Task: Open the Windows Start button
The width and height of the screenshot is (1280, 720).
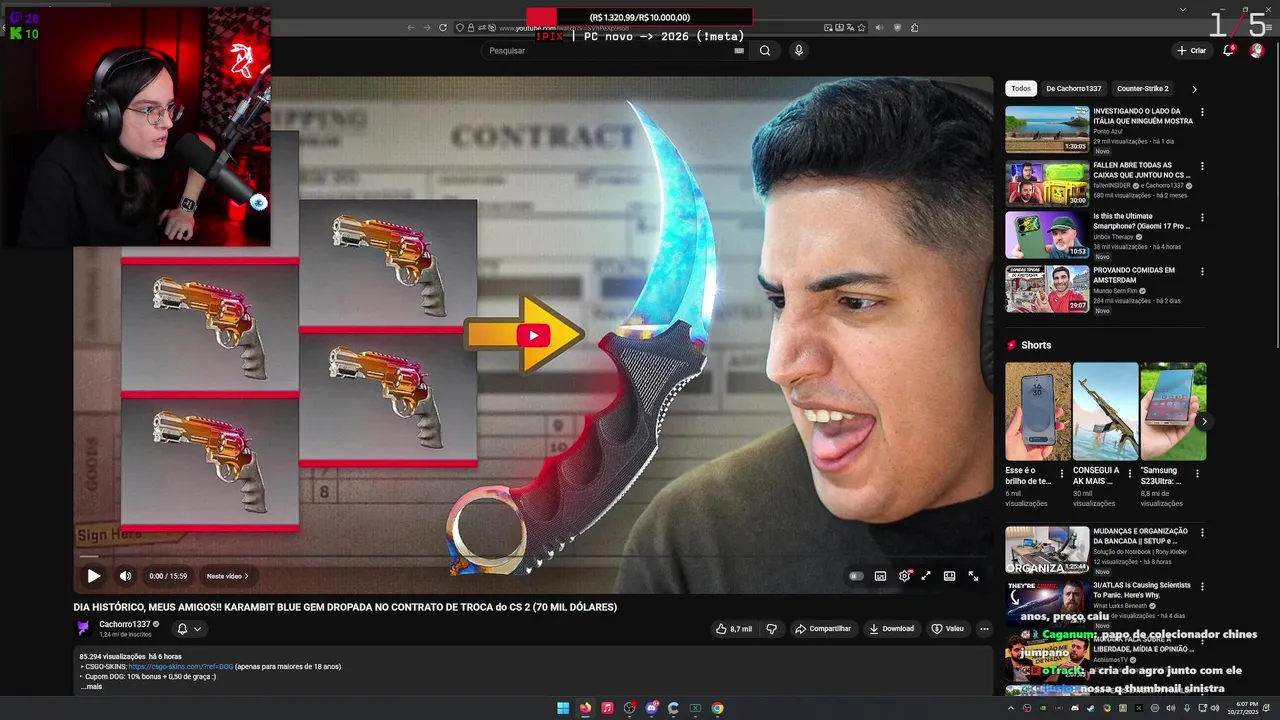Action: [563, 708]
